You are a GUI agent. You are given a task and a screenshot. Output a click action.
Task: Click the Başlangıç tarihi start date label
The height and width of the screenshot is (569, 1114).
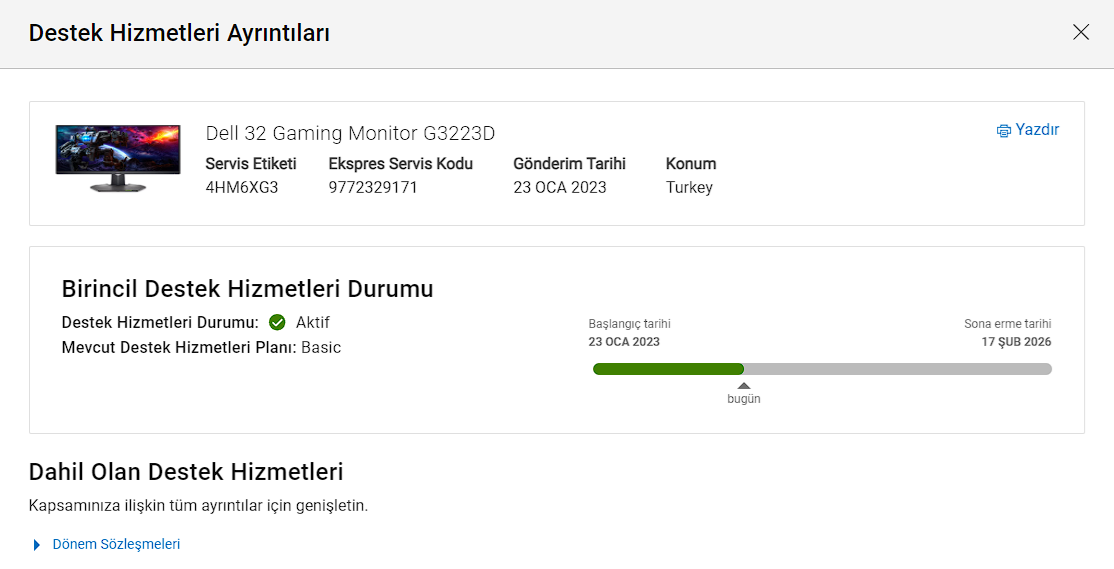point(629,324)
